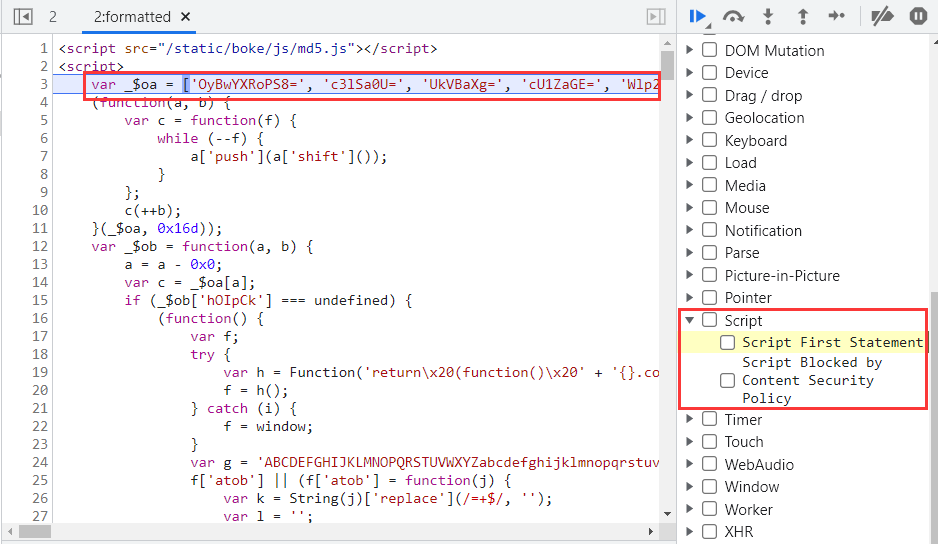
Task: Check the Keyboard event breakpoint box
Action: pyautogui.click(x=709, y=141)
